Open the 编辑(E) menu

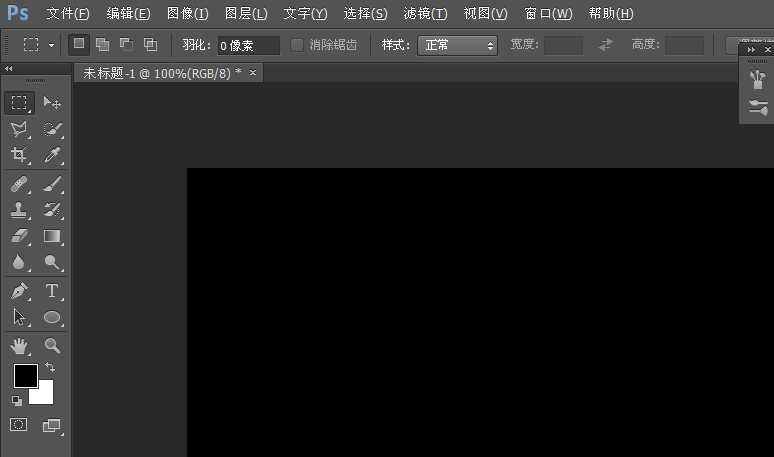pyautogui.click(x=128, y=14)
